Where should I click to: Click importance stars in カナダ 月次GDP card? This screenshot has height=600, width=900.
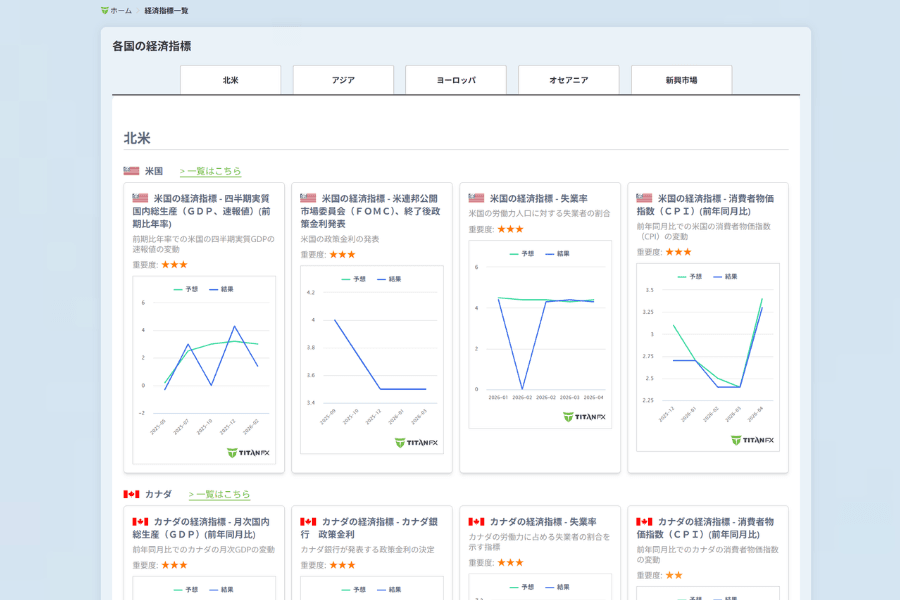pyautogui.click(x=174, y=565)
